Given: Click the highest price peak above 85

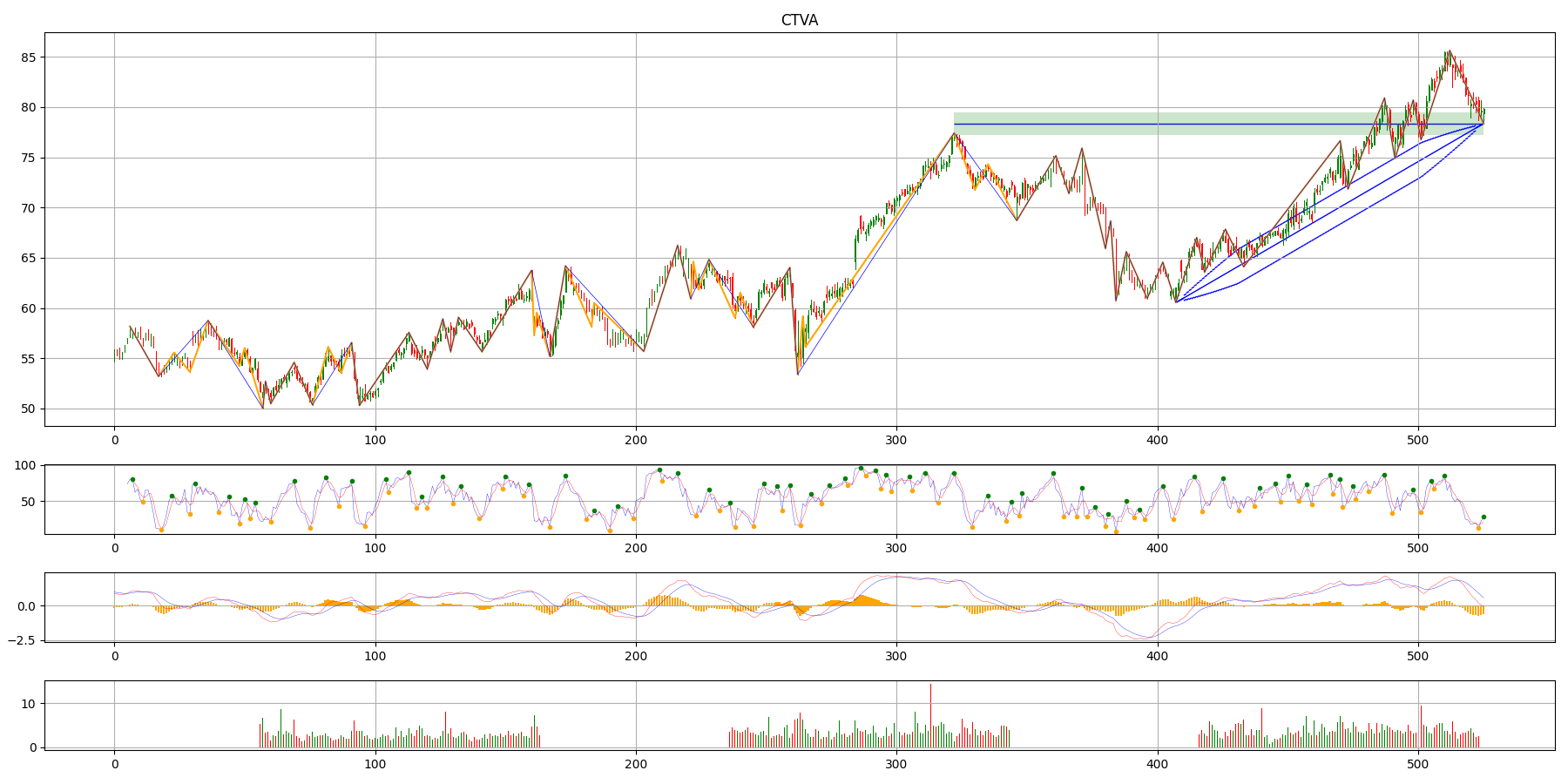Looking at the screenshot, I should click(x=1448, y=51).
